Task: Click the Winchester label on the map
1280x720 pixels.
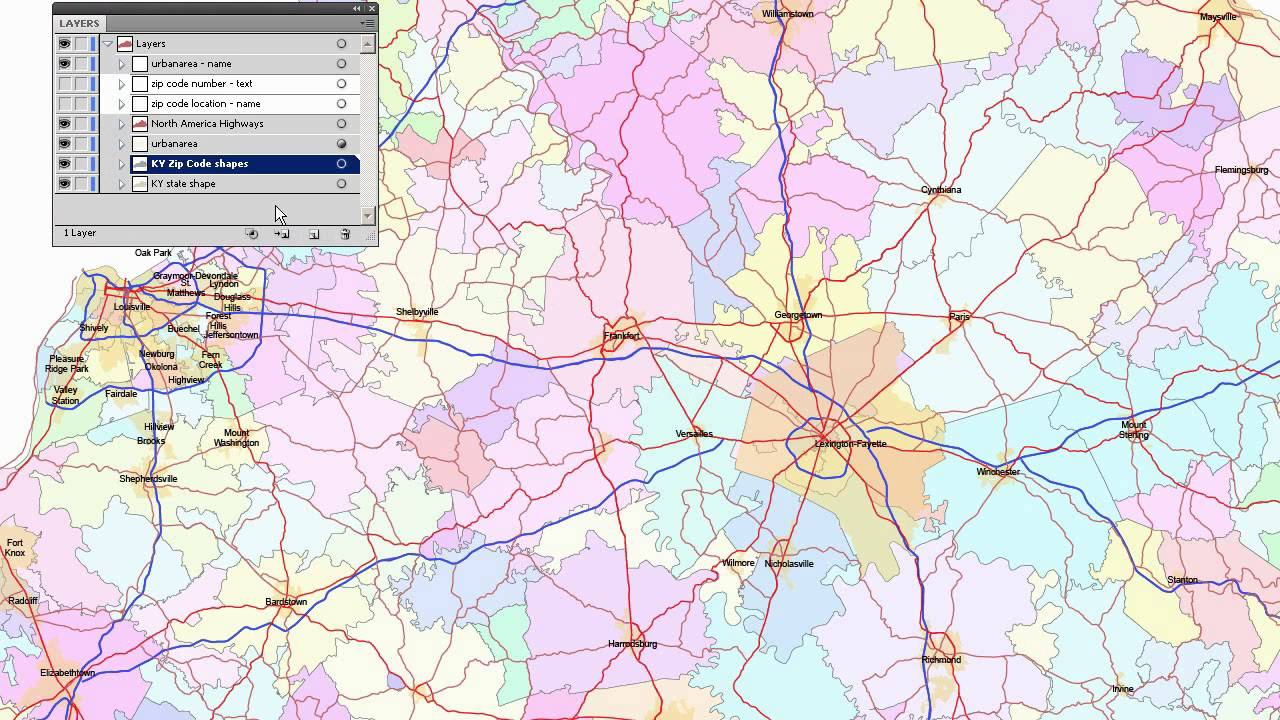Action: pyautogui.click(x=998, y=472)
